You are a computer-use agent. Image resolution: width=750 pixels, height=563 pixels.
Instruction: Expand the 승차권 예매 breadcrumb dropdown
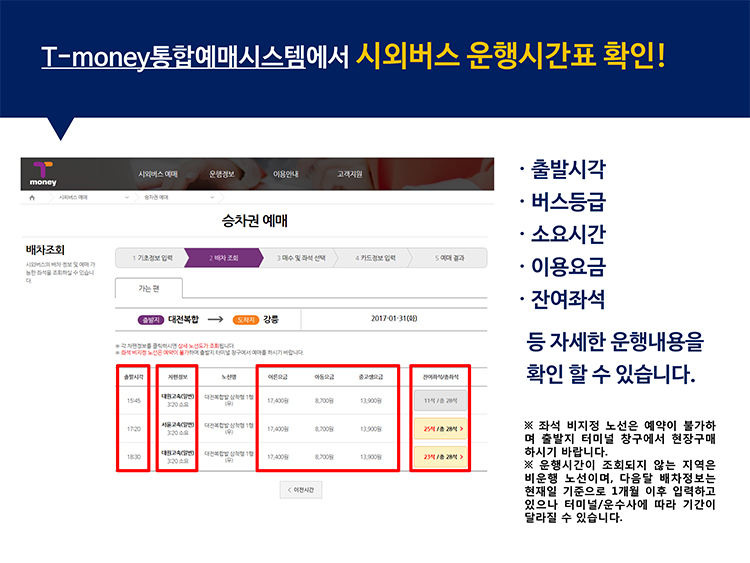click(212, 198)
